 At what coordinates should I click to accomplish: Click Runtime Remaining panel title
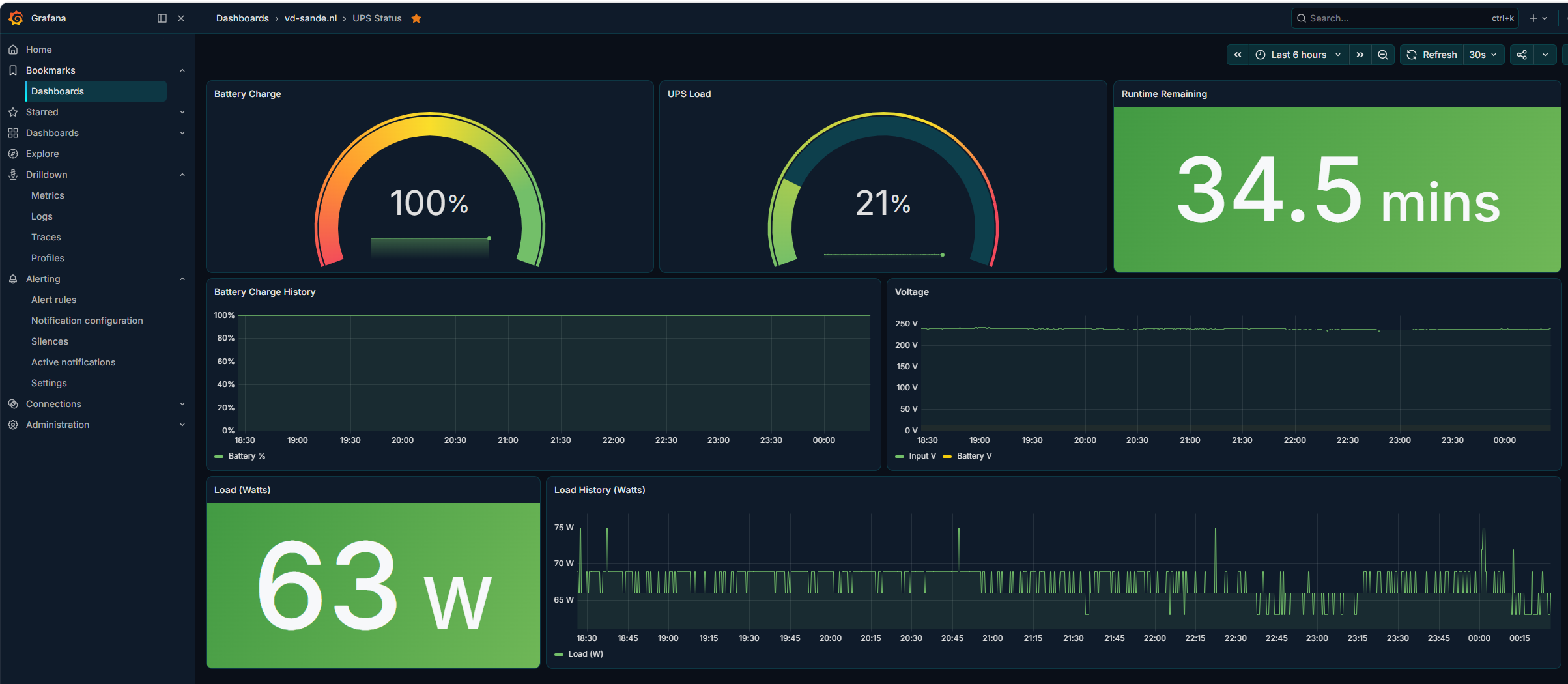click(1164, 94)
